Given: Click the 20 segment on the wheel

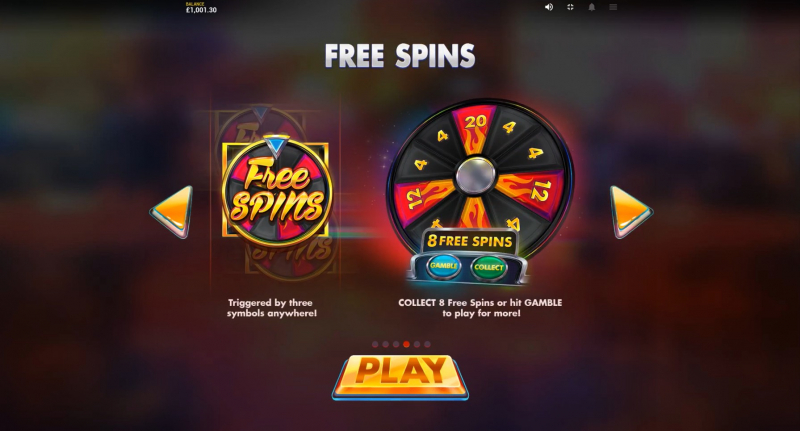Looking at the screenshot, I should pos(476,130).
